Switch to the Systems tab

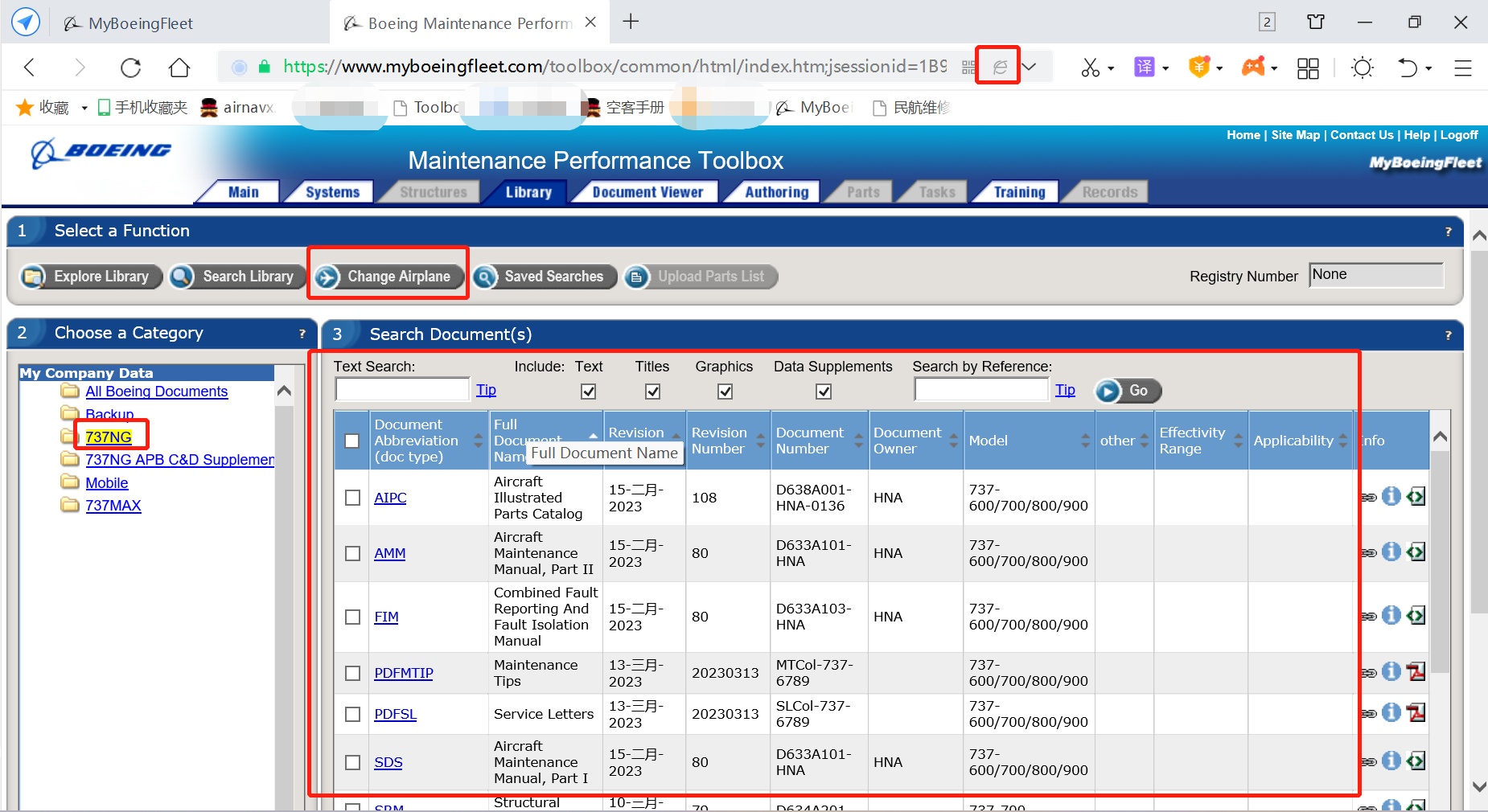[332, 192]
